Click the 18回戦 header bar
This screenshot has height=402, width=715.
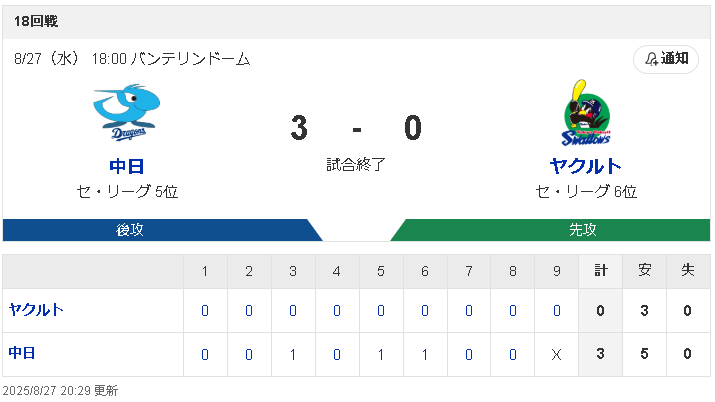tap(356, 22)
